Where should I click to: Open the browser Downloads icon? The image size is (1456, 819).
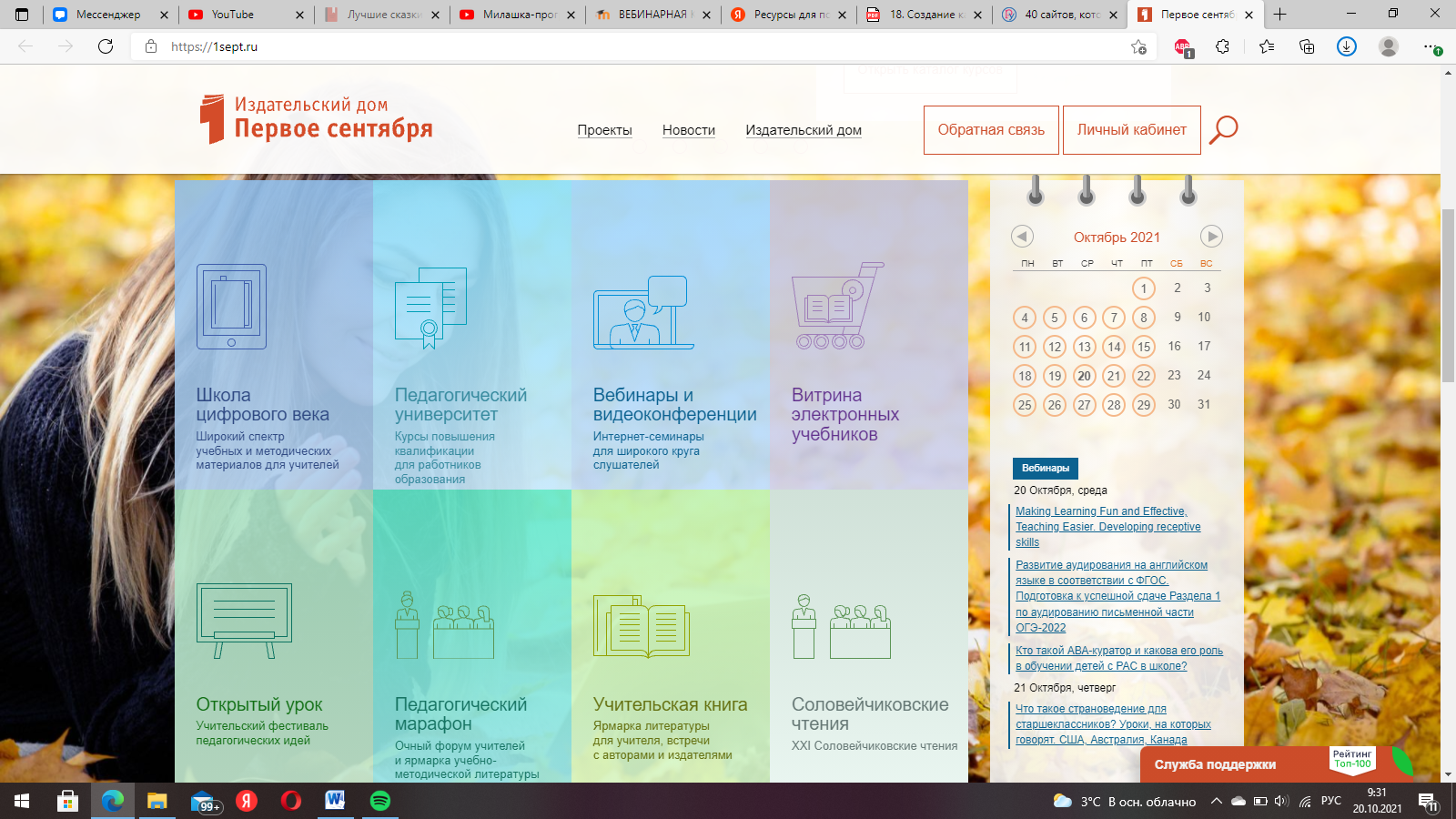(x=1347, y=46)
